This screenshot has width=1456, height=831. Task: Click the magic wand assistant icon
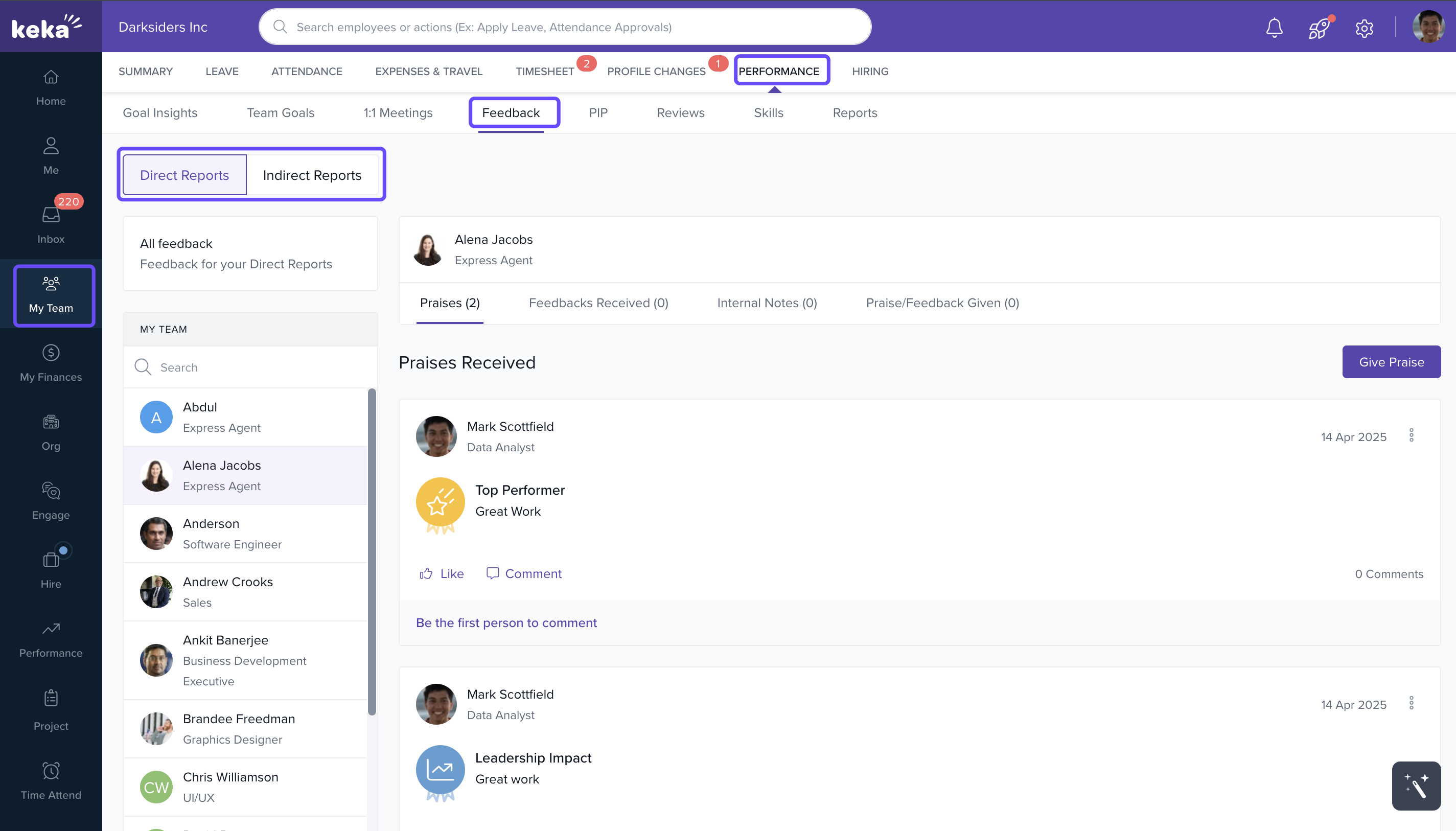pos(1416,786)
